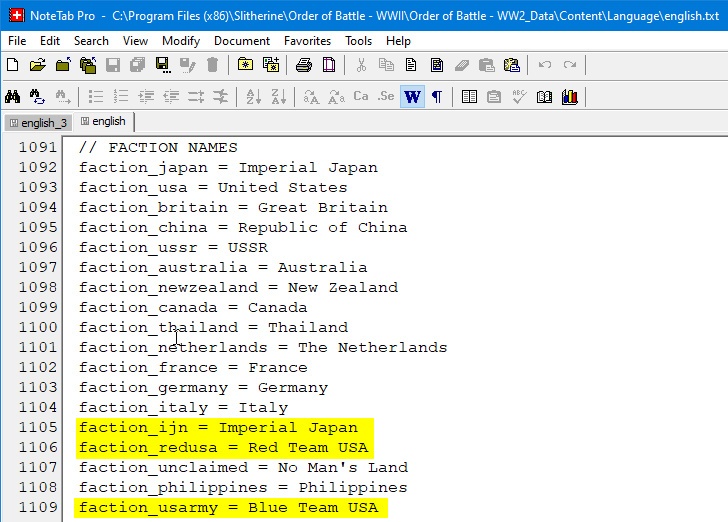Open the Edit menu
728x522 pixels.
coord(50,41)
